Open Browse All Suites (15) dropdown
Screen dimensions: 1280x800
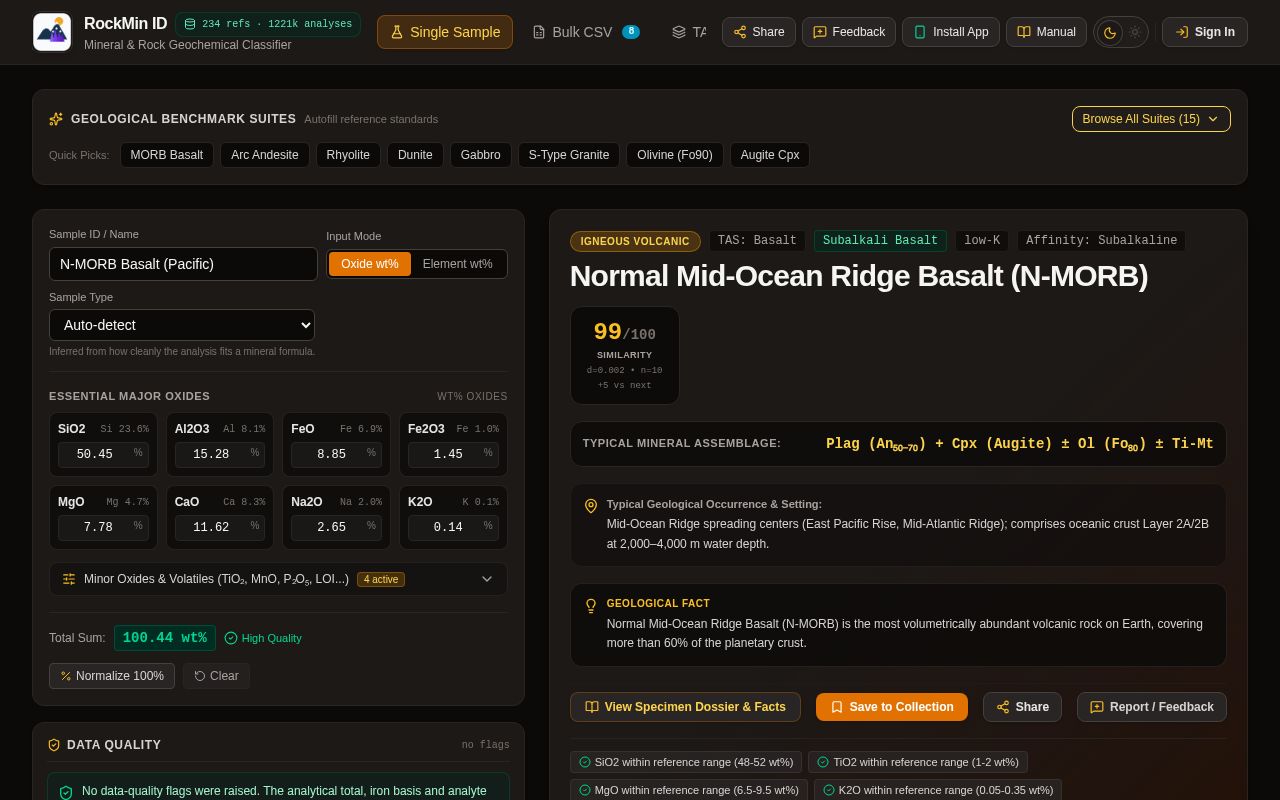(1151, 119)
